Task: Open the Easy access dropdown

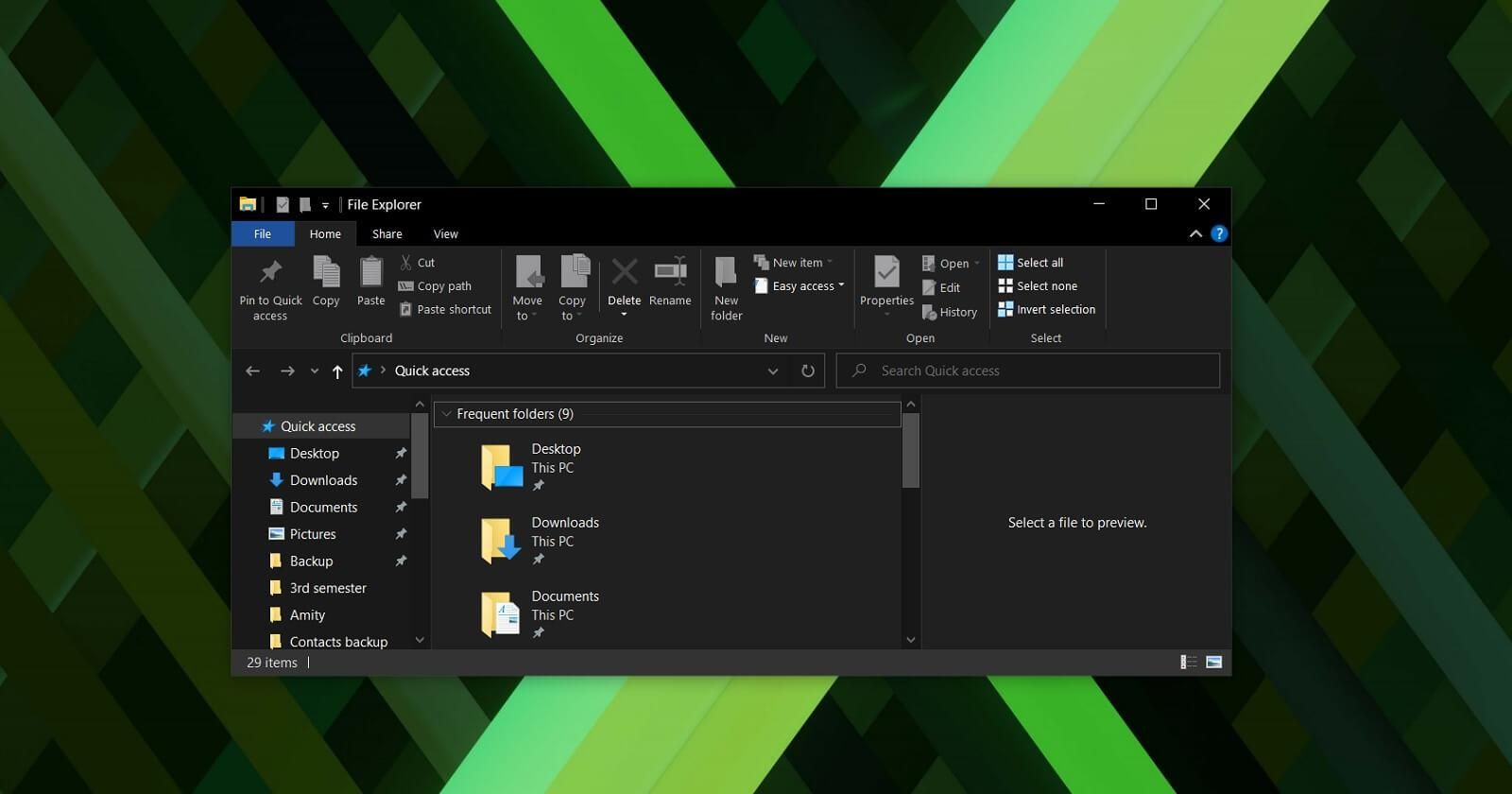Action: 801,286
